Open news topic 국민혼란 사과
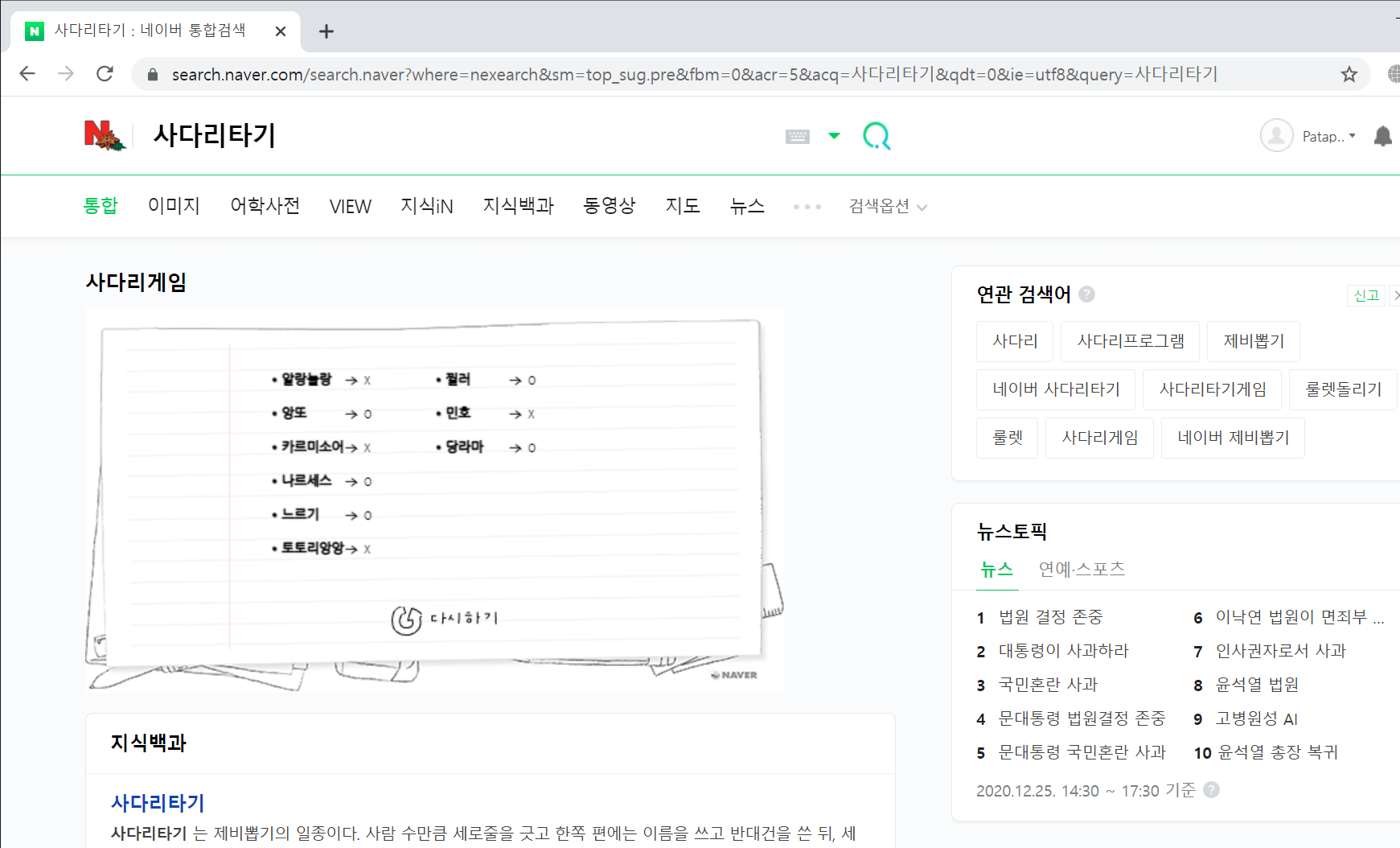Image resolution: width=1400 pixels, height=848 pixels. pos(1048,685)
